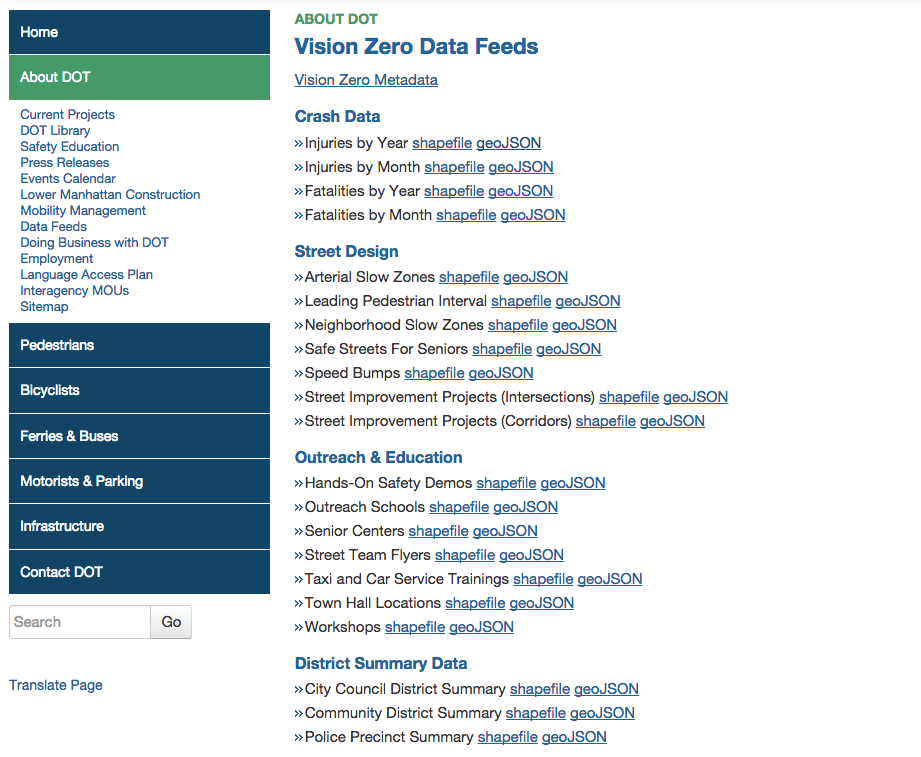
Task: Download Safe Streets For Seniors geoJSON
Action: pyautogui.click(x=569, y=349)
